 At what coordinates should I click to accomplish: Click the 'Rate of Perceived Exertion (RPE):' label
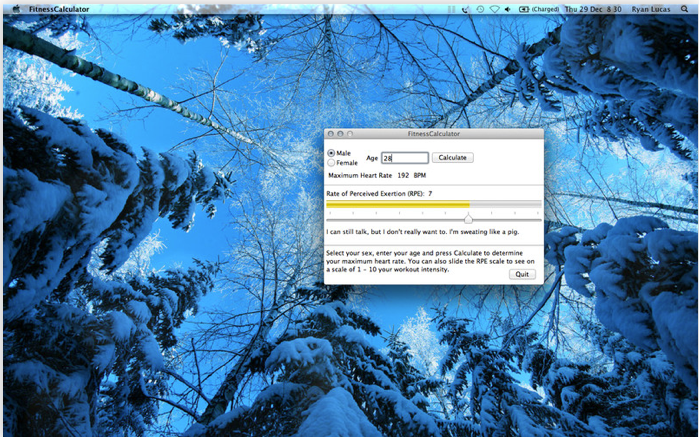(x=375, y=194)
